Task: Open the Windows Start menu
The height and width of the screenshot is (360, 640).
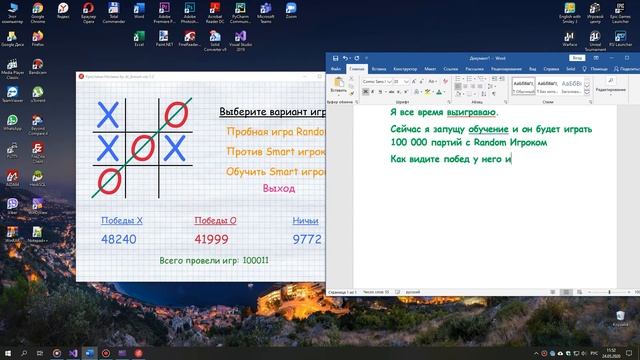Action: pos(8,353)
